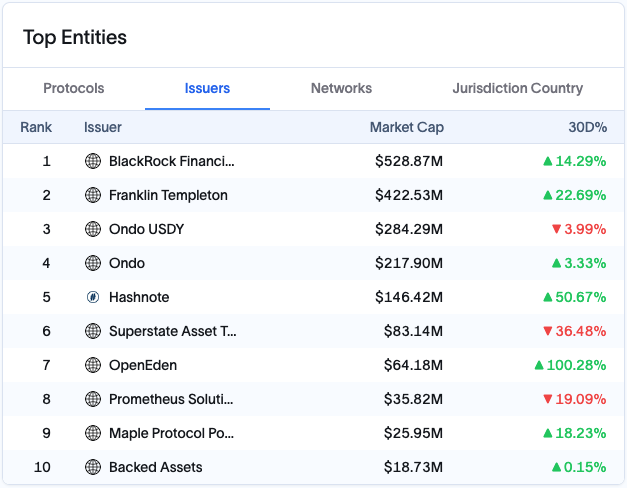Viewport: 627px width, 488px height.
Task: Click the globe icon in the Ondo $217.90M row
Action: click(x=93, y=263)
